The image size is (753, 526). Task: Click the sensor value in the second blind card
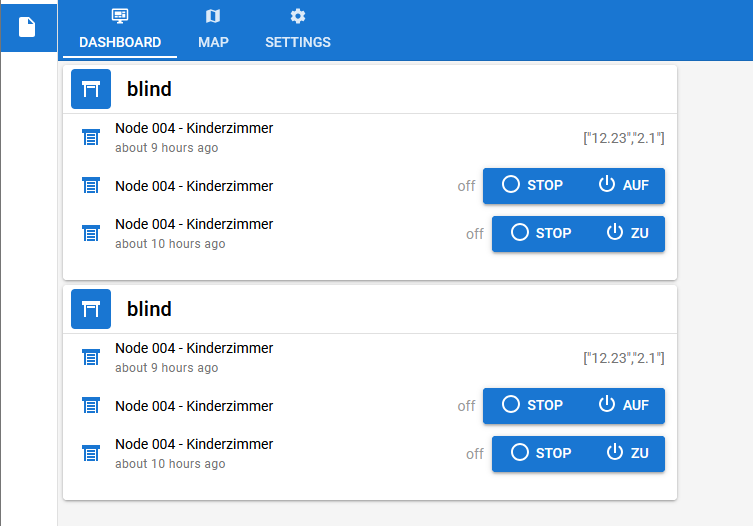click(624, 358)
